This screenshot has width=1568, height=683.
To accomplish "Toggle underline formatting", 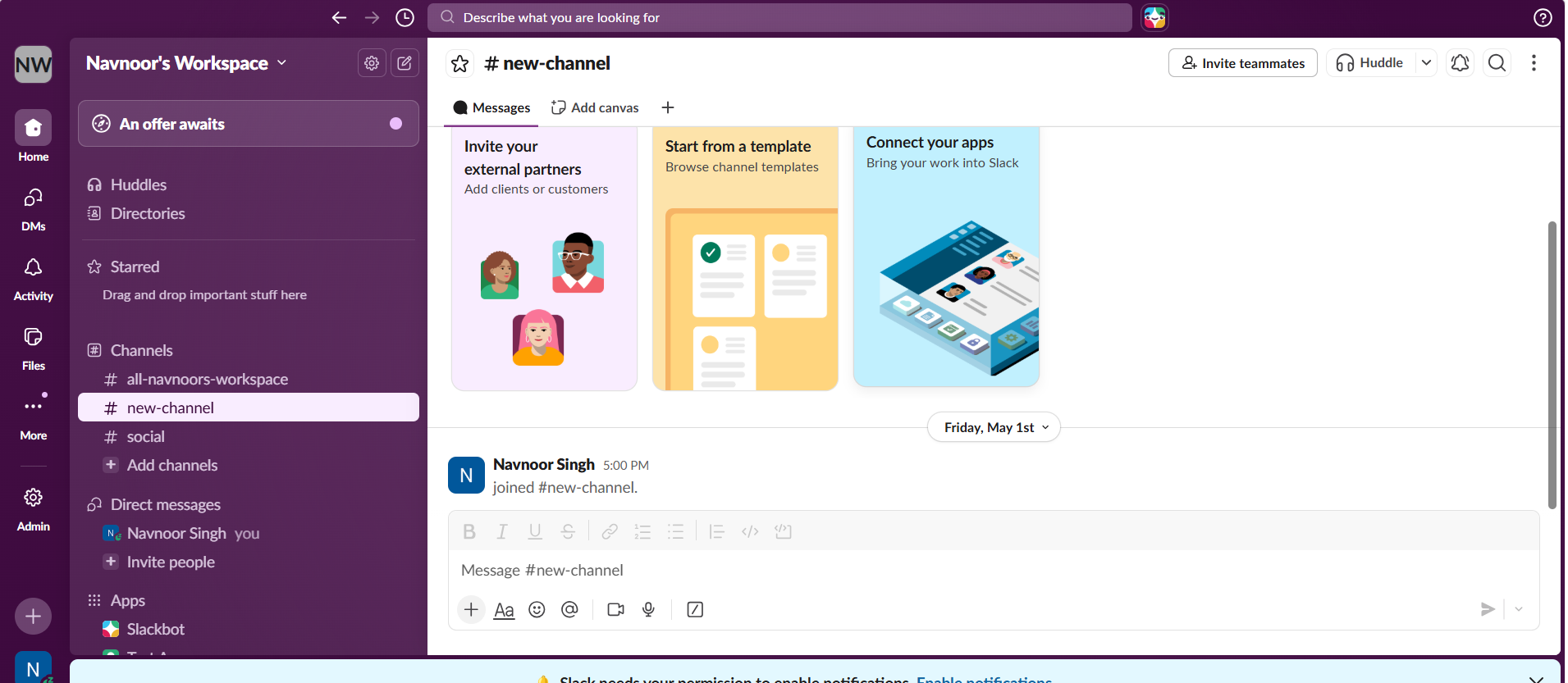I will click(x=535, y=531).
